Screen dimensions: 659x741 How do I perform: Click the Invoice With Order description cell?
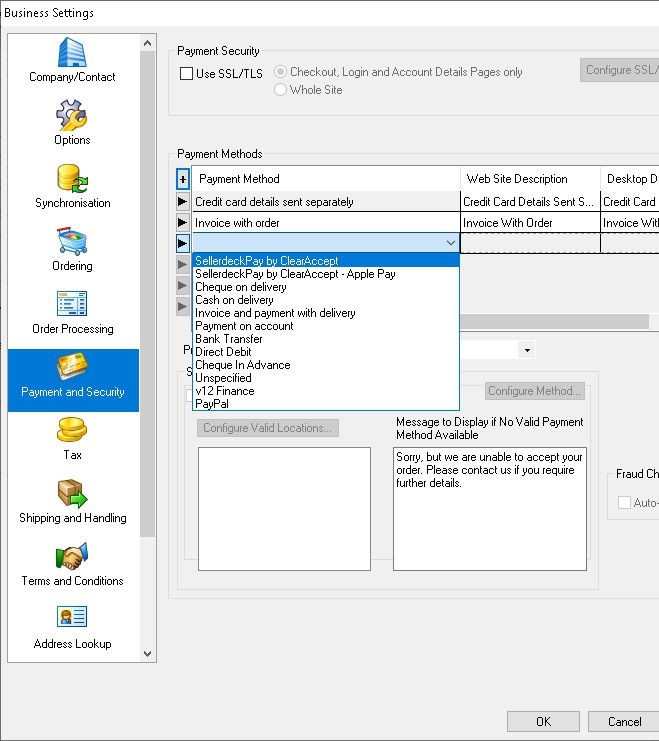[530, 223]
